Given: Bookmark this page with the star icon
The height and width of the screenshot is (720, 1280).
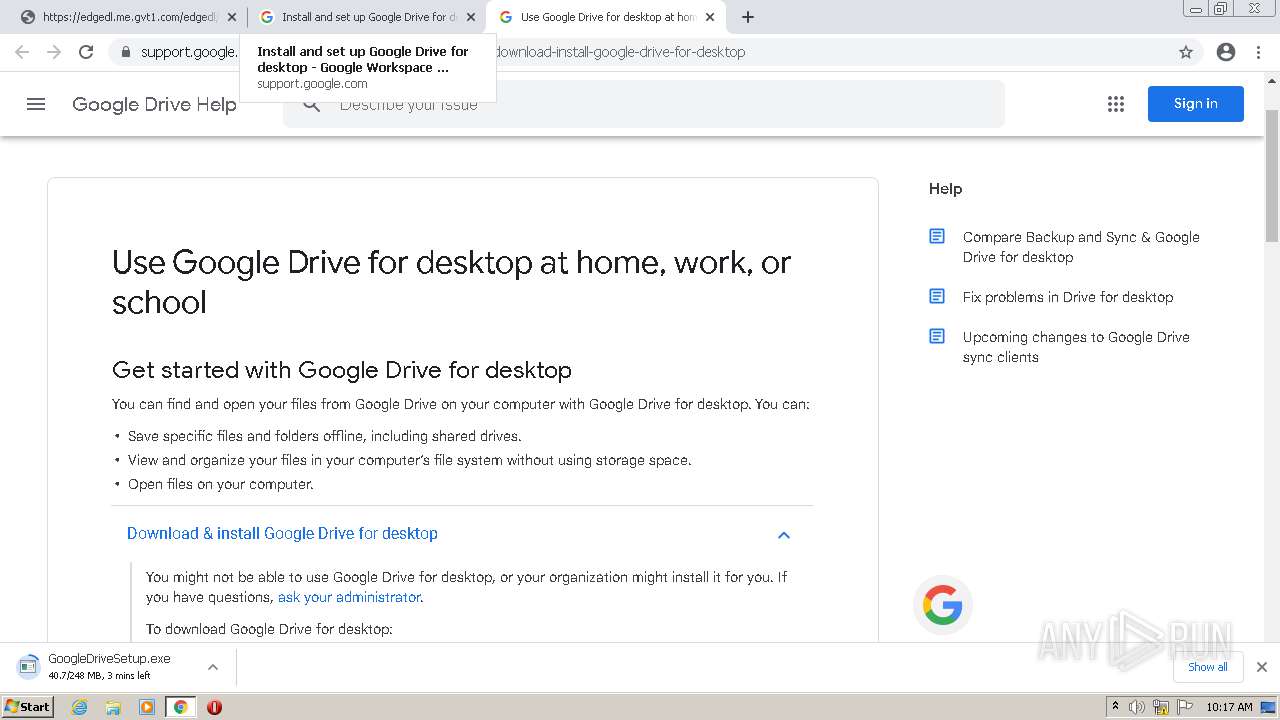Looking at the screenshot, I should (x=1186, y=52).
